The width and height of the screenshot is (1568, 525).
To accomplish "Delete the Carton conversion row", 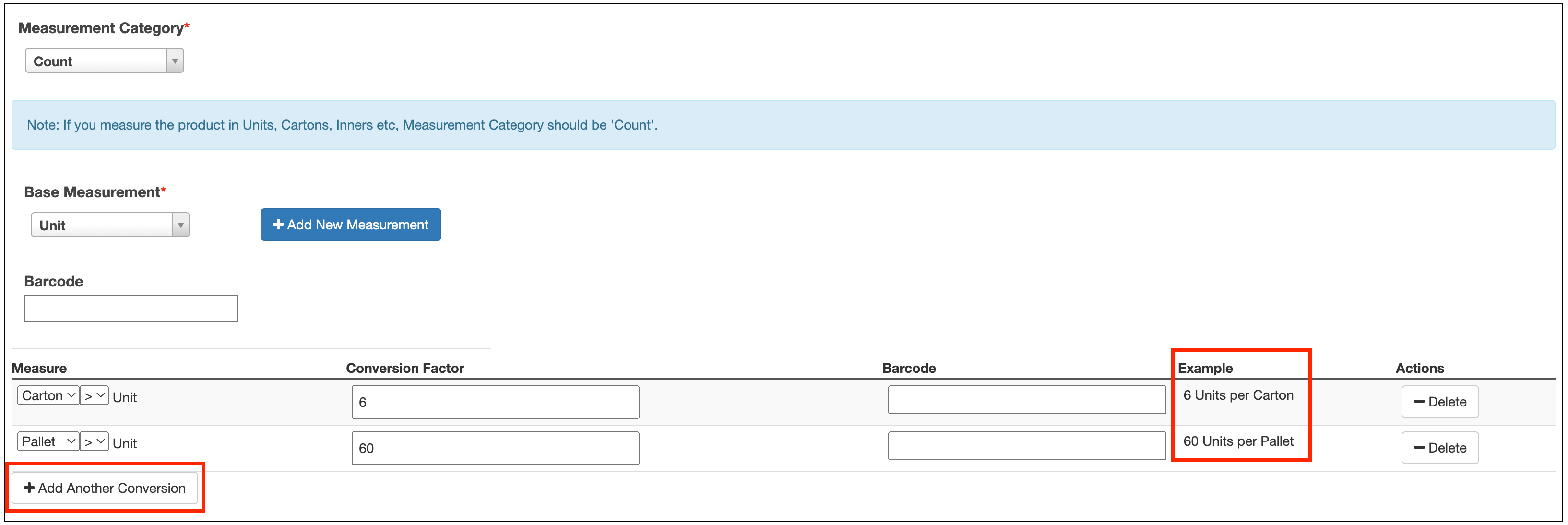I will tap(1439, 402).
